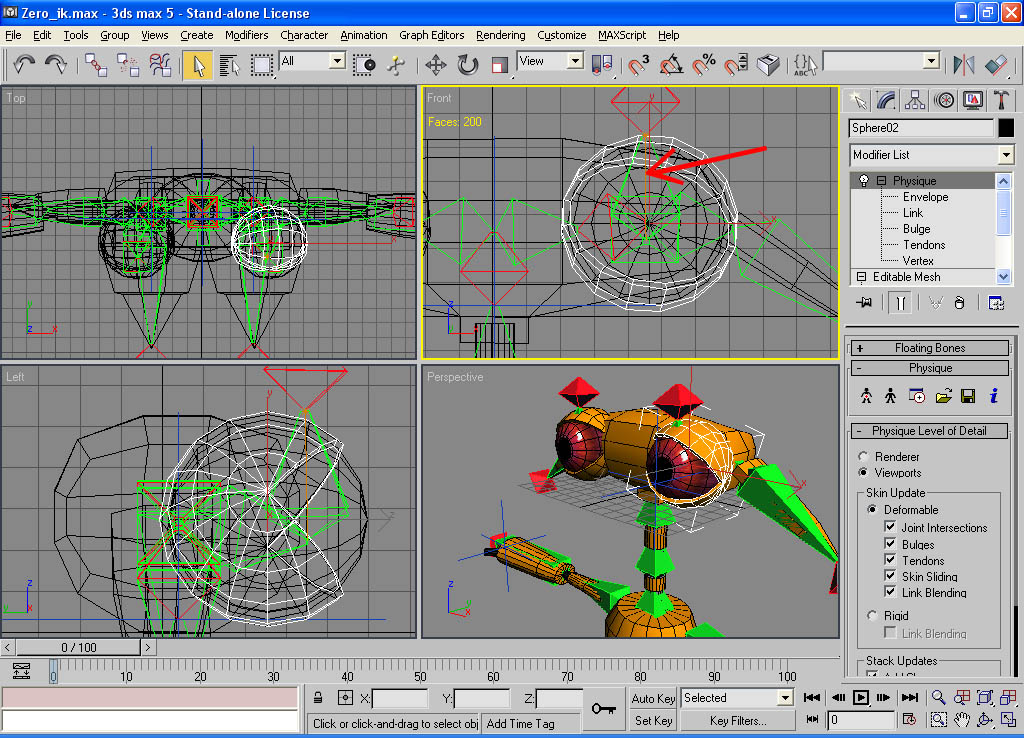Open the Utilities hammer panel tab
The width and height of the screenshot is (1024, 738).
1000,100
